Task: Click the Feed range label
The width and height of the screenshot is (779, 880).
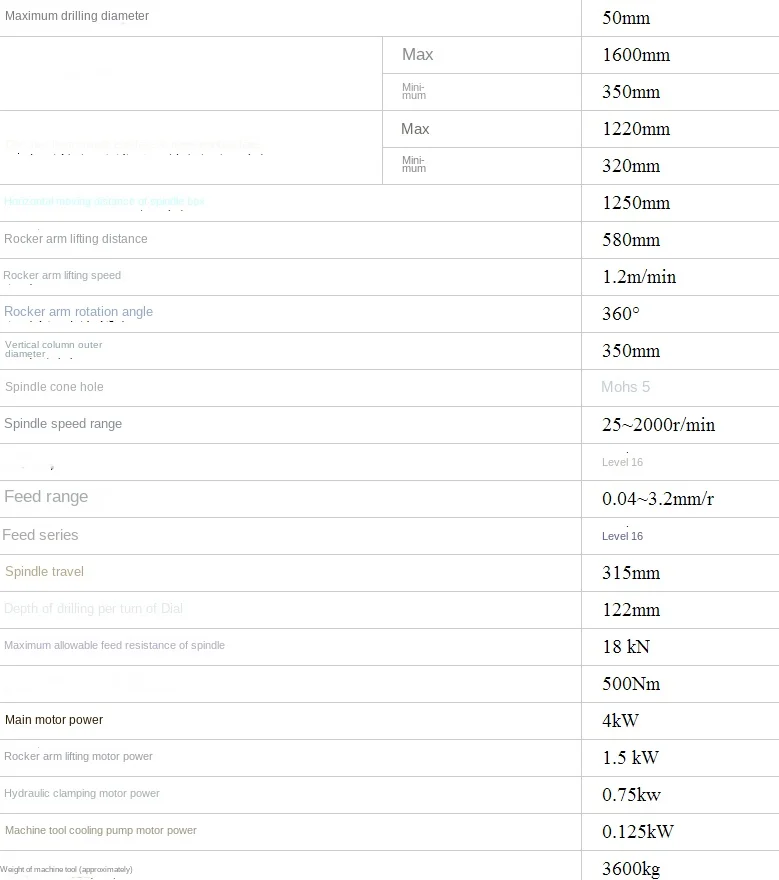Action: pos(46,497)
